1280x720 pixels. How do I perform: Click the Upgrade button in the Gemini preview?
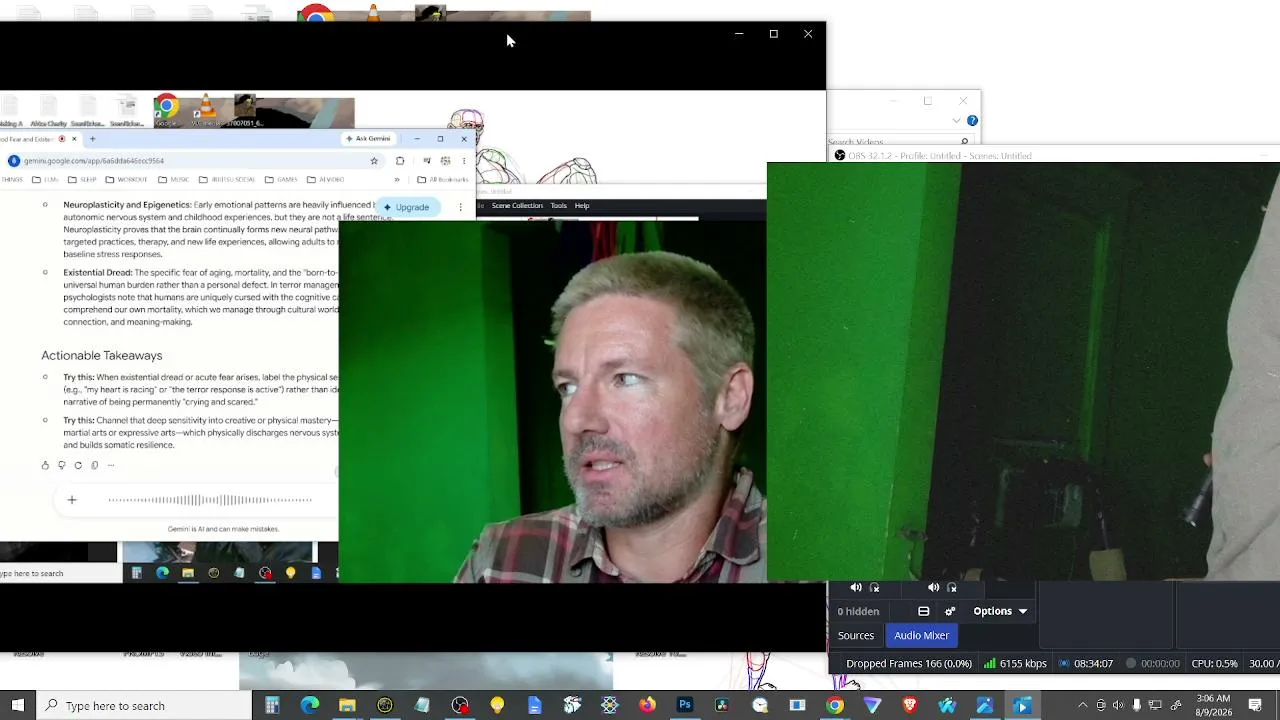(406, 207)
